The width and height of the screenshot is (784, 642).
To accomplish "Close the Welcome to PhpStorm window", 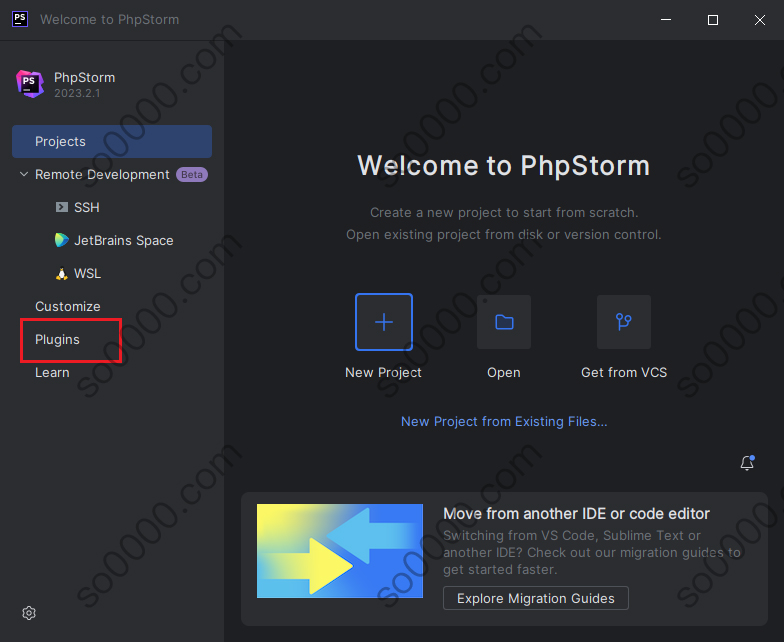I will point(760,20).
